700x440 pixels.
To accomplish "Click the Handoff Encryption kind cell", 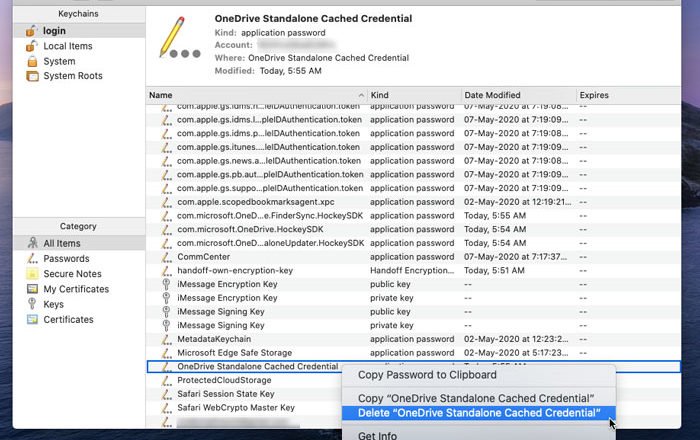I will point(412,270).
